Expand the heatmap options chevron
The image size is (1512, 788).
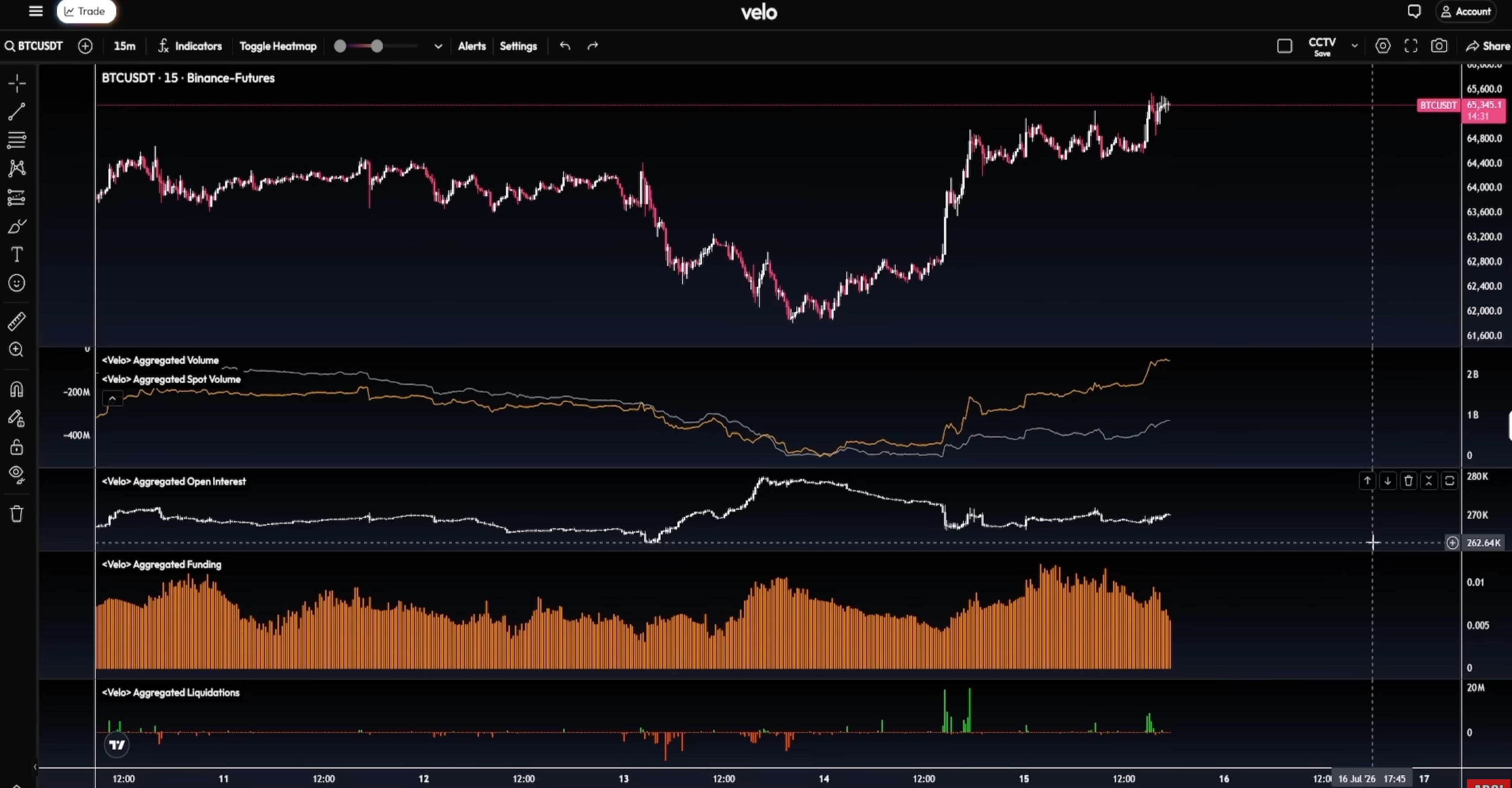(438, 46)
